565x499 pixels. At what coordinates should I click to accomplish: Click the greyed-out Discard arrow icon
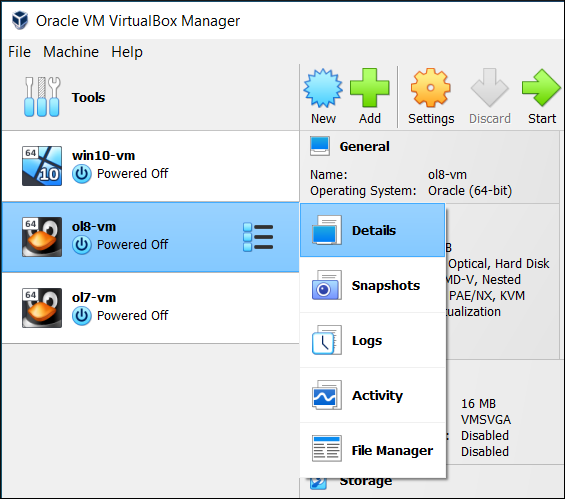point(490,88)
